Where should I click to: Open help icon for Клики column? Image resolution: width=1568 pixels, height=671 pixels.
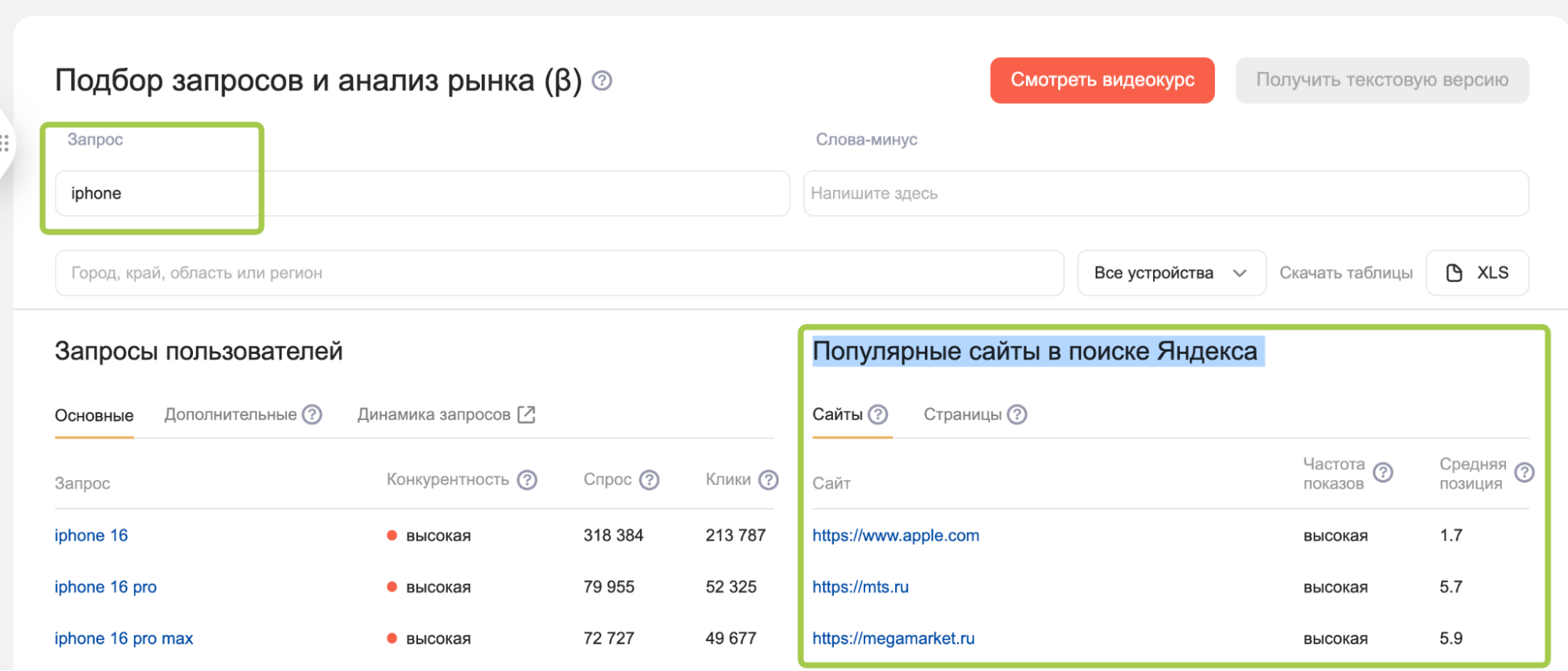click(769, 480)
